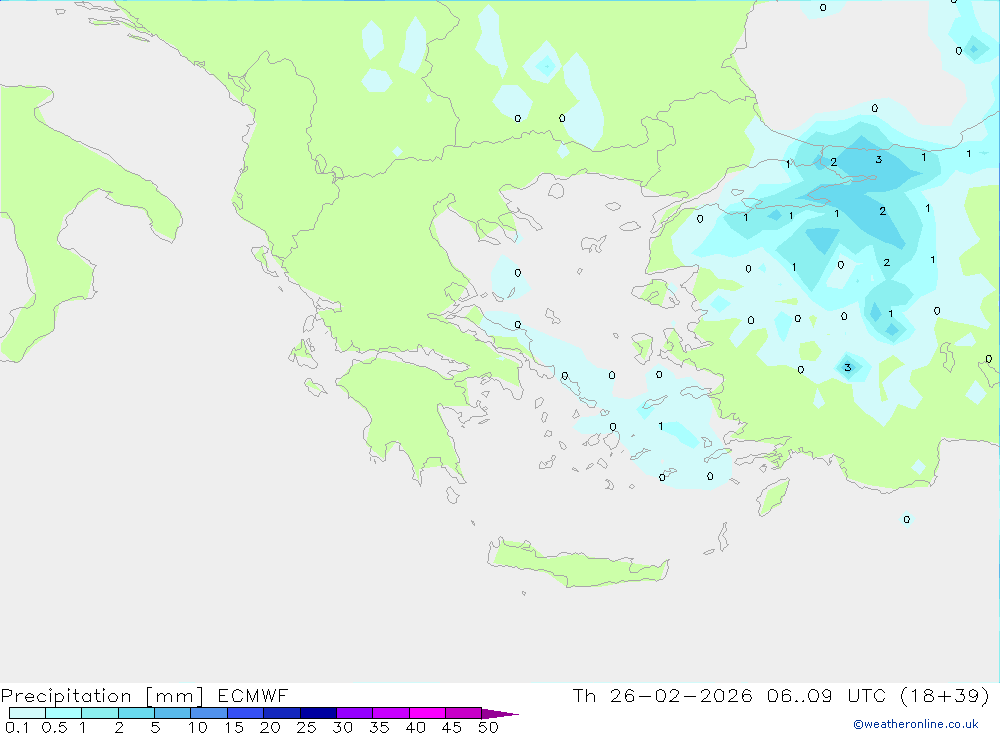Click the 'Precipitation [mm]' title text
The width and height of the screenshot is (1000, 733).
pos(102,696)
